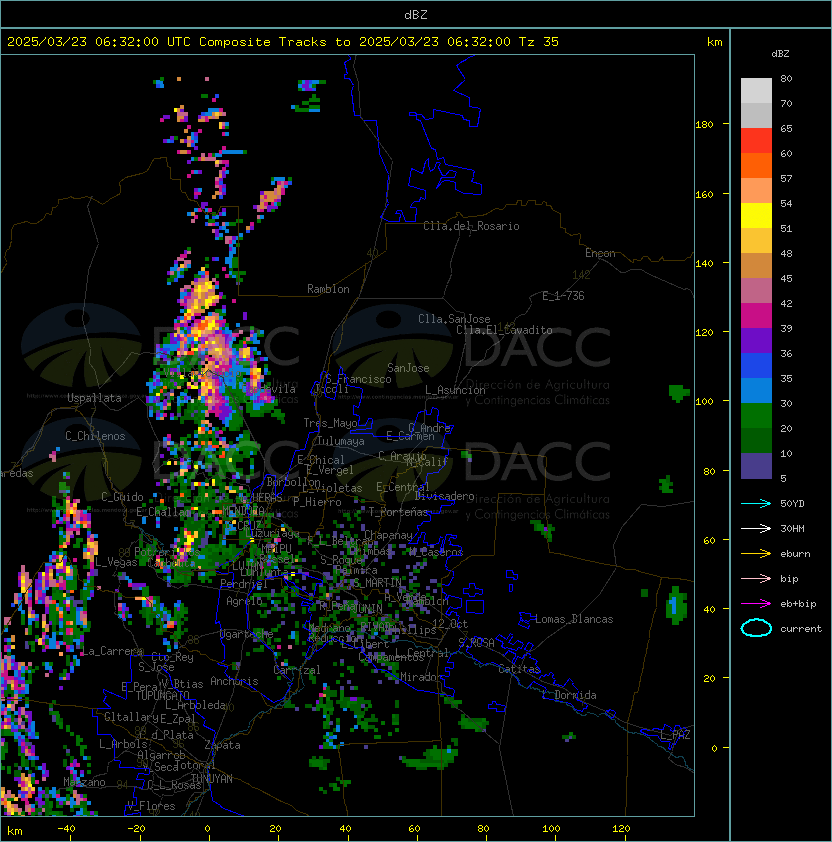Click the 'La_Carrera' map label
Viewport: 832px width, 842px height.
[x=112, y=651]
